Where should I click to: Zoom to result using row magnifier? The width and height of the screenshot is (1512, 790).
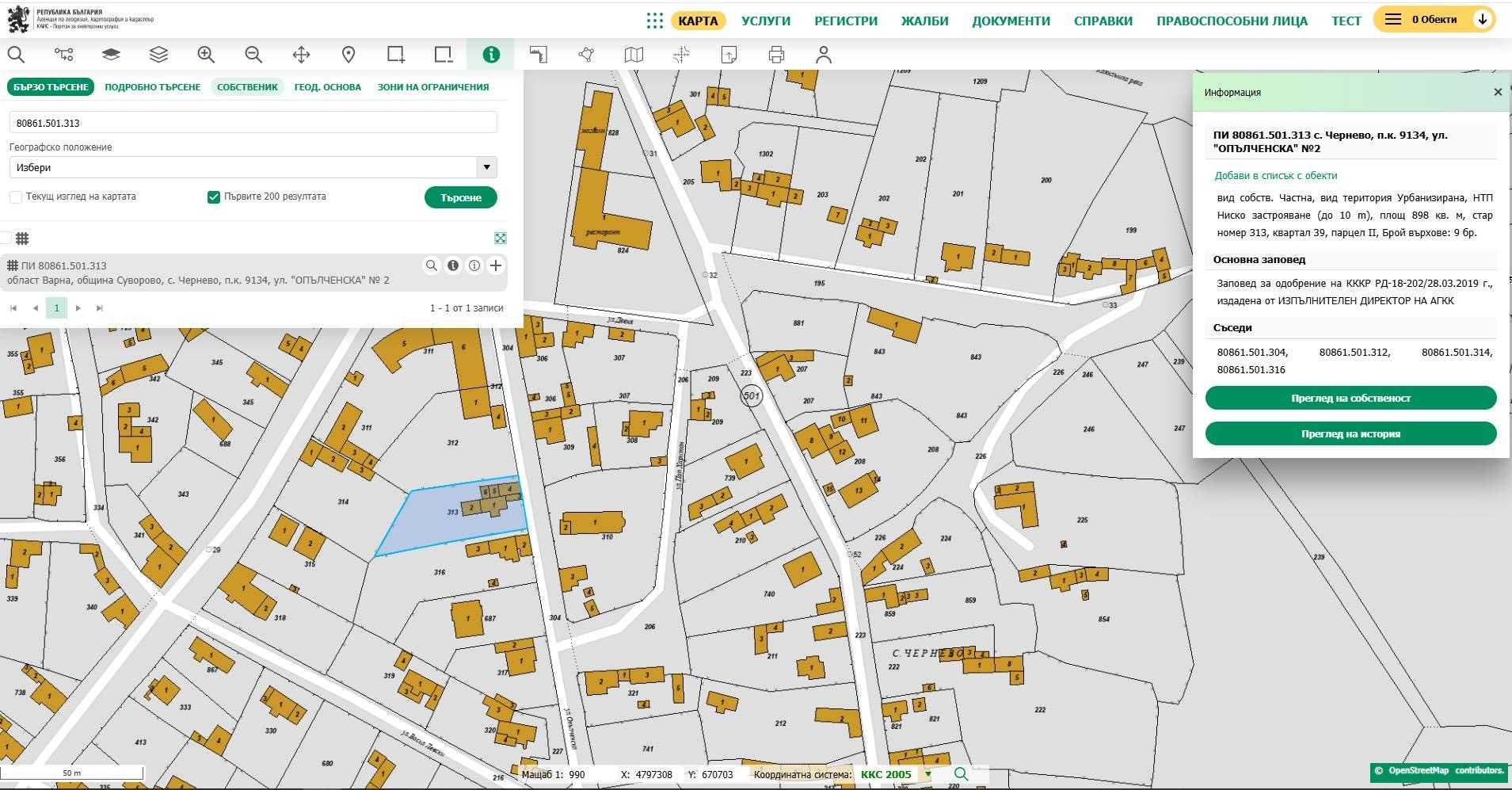pos(432,266)
